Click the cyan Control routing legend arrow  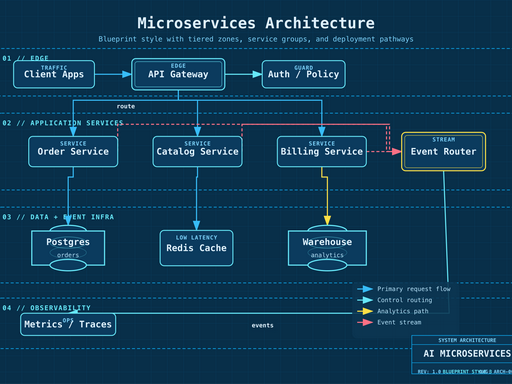365,300
